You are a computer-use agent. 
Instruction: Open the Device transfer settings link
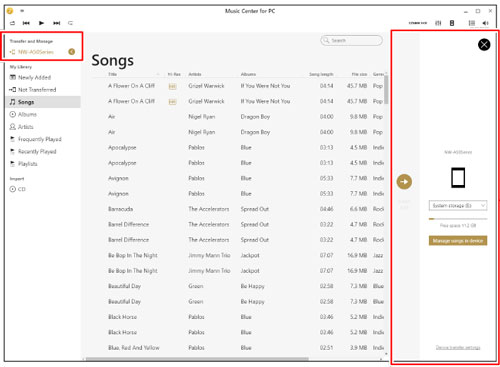(x=458, y=348)
